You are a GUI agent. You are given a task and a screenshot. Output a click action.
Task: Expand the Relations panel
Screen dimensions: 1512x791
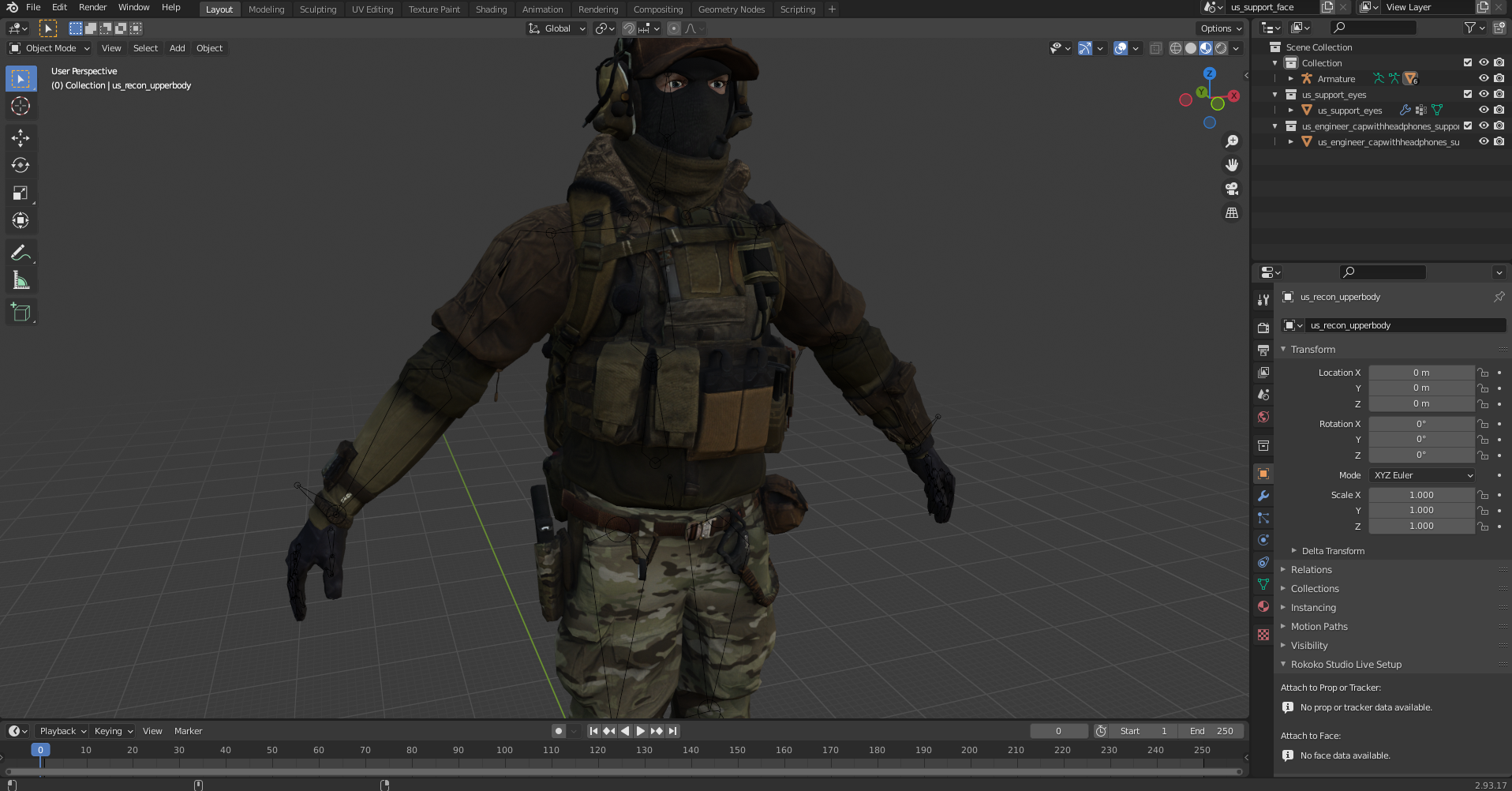(1311, 570)
